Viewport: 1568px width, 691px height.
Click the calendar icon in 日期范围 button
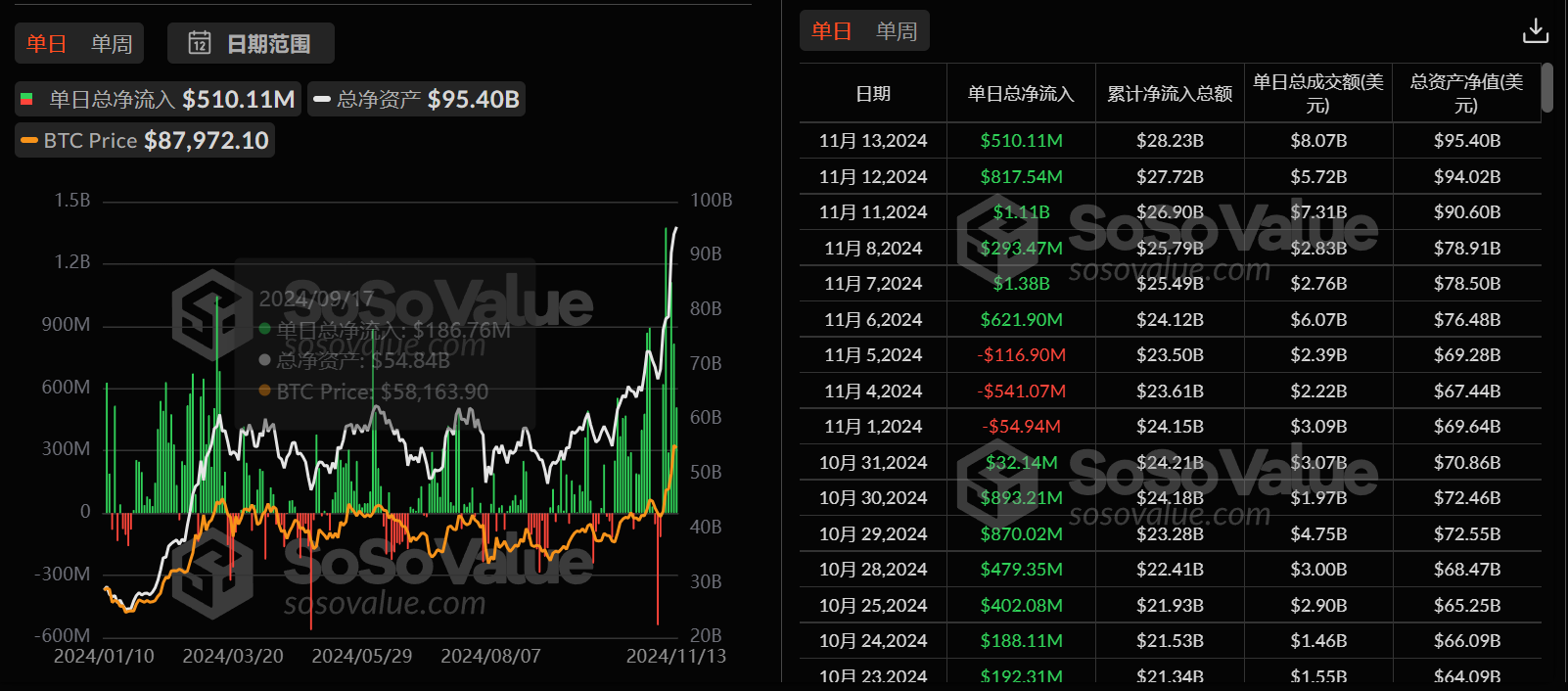[x=200, y=43]
